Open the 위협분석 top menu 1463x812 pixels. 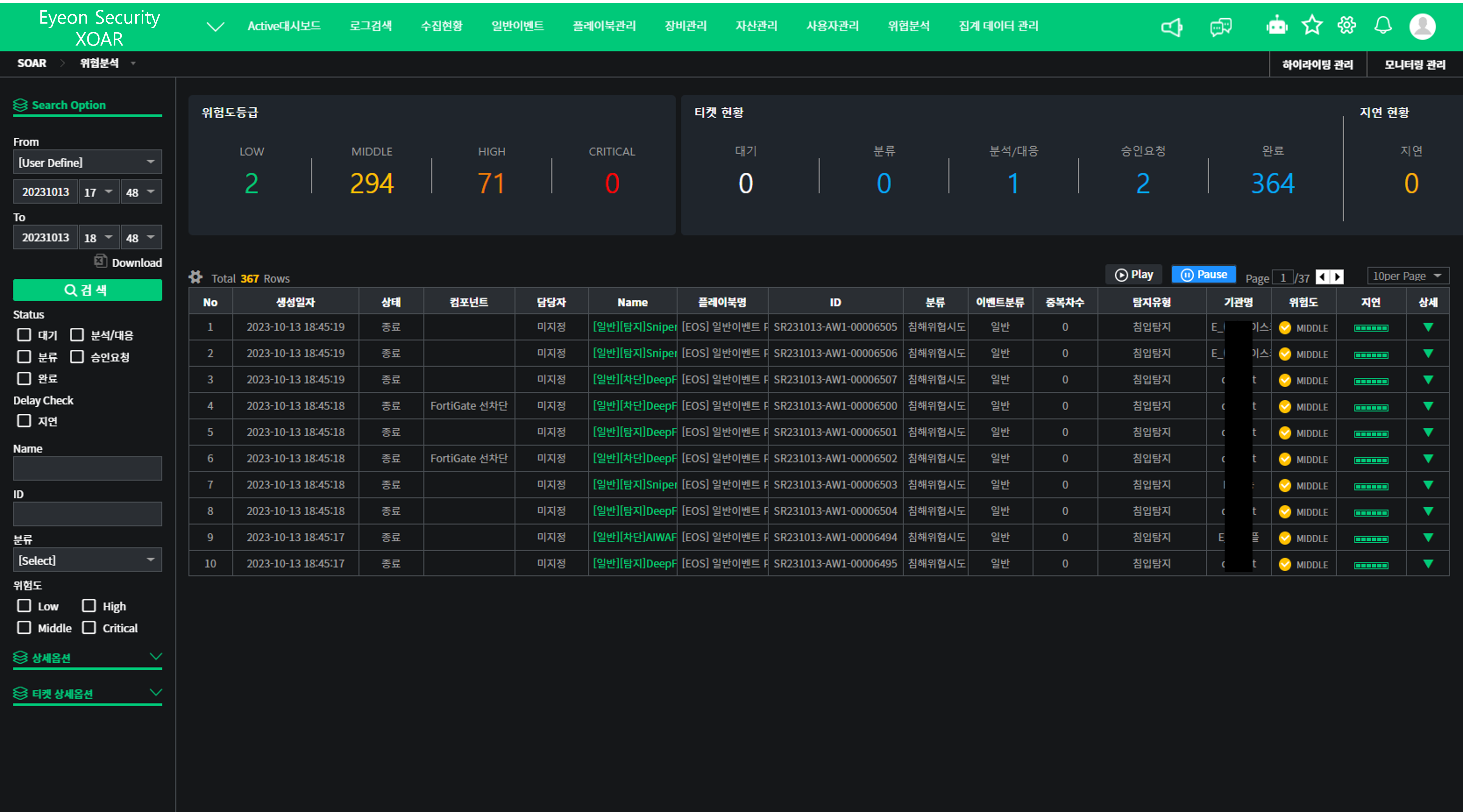point(909,26)
